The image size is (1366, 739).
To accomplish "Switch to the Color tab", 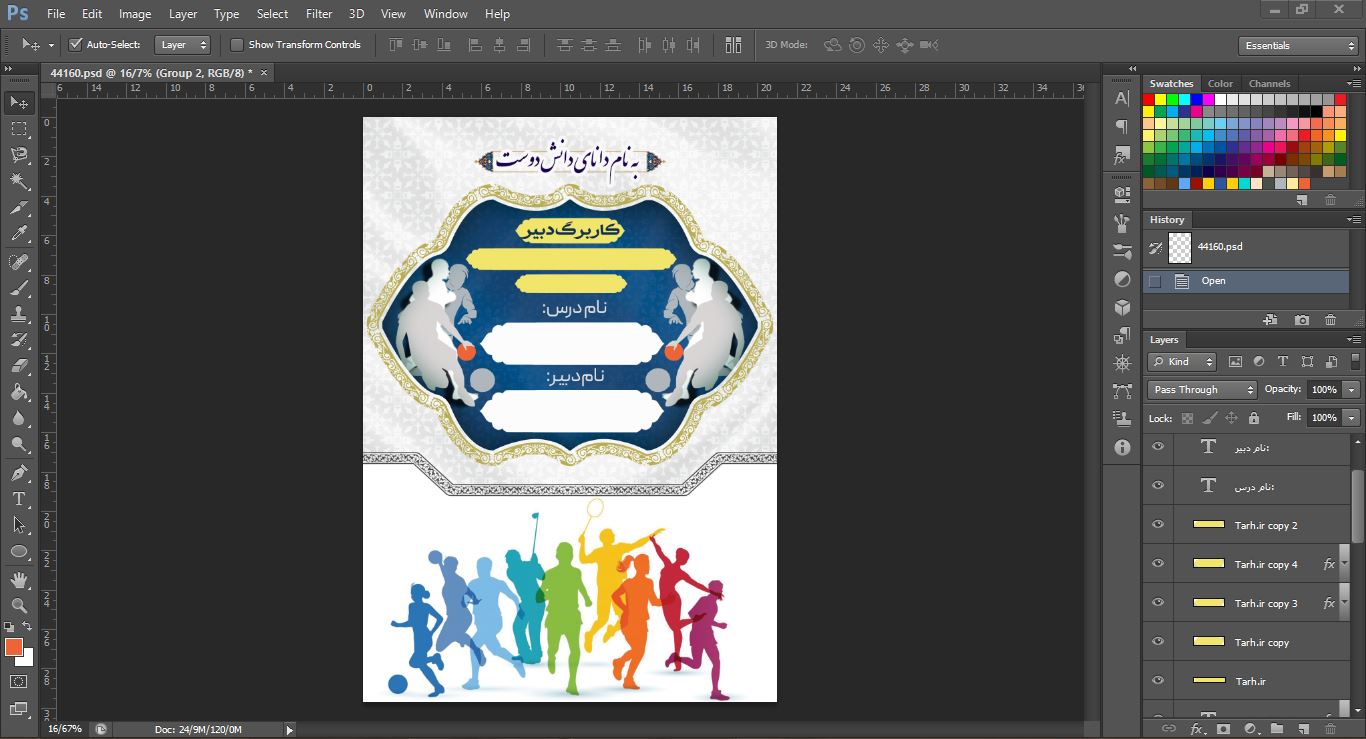I will pos(1220,83).
